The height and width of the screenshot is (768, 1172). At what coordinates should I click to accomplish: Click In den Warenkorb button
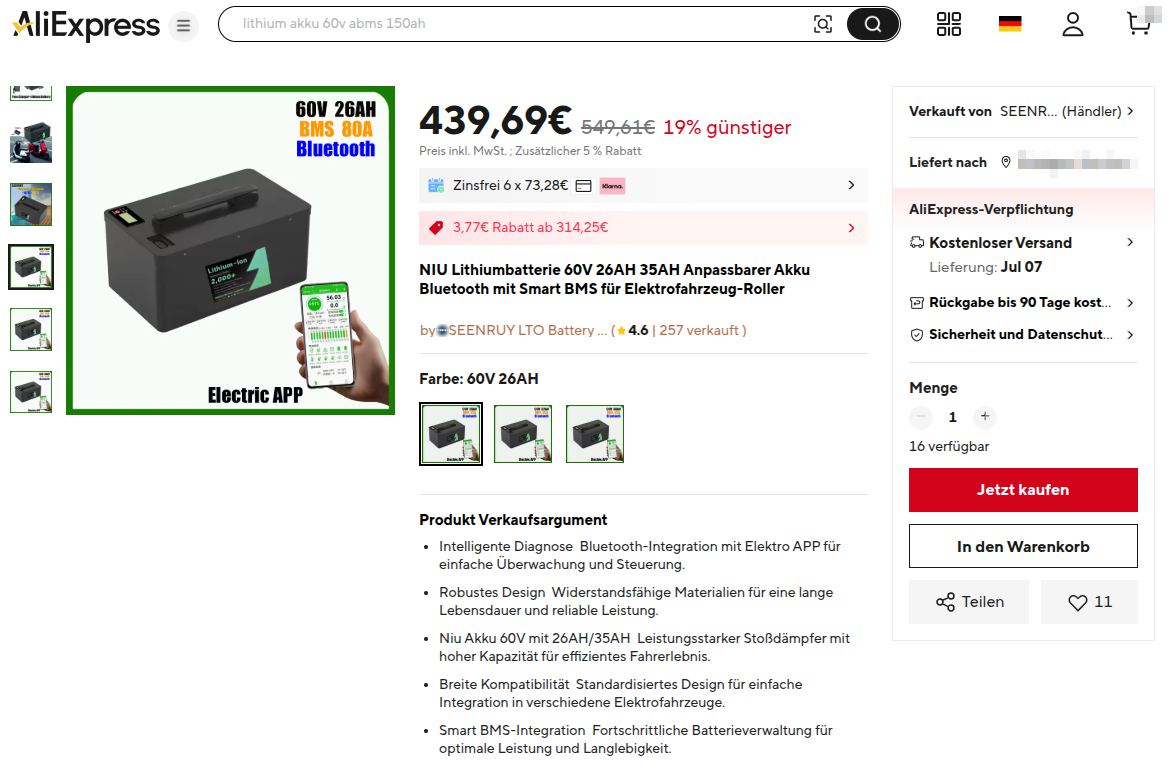click(1023, 547)
